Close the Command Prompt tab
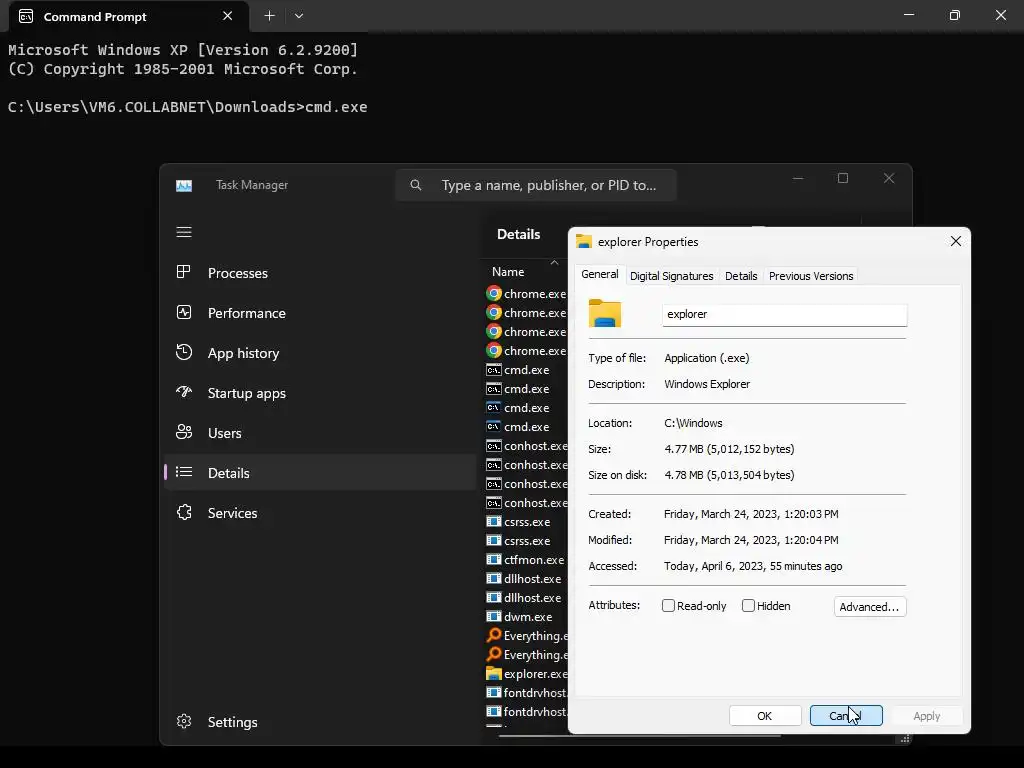The height and width of the screenshot is (768, 1024). [x=227, y=16]
